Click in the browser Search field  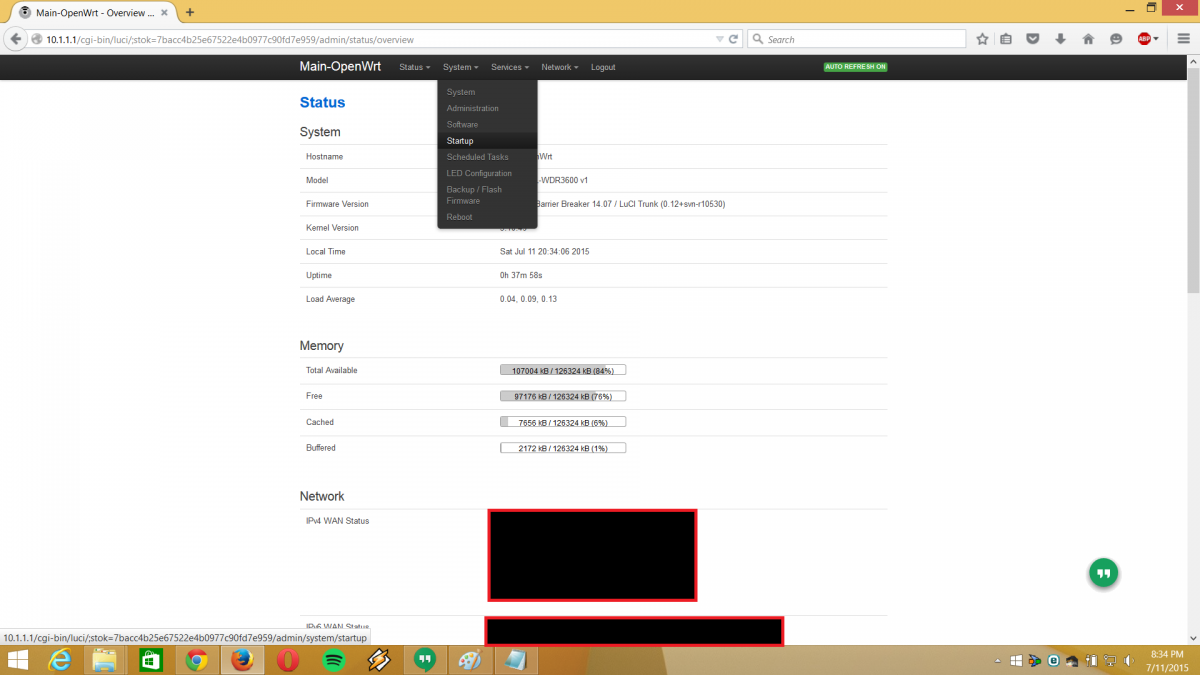pyautogui.click(x=860, y=39)
